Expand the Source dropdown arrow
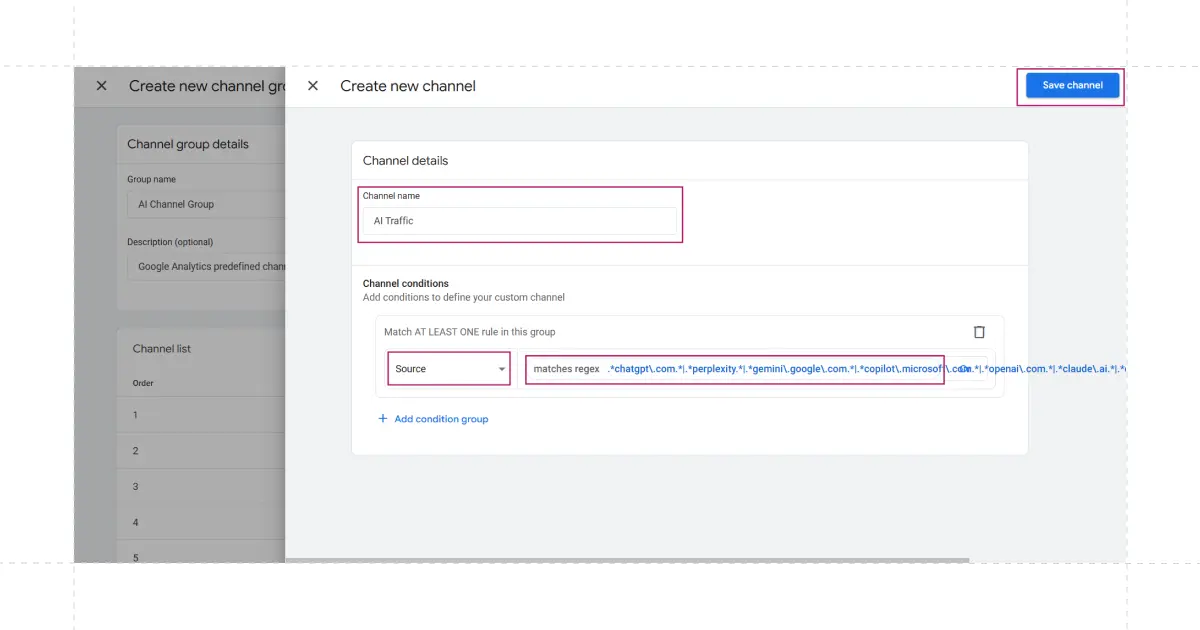This screenshot has width=1200, height=630. tap(501, 369)
